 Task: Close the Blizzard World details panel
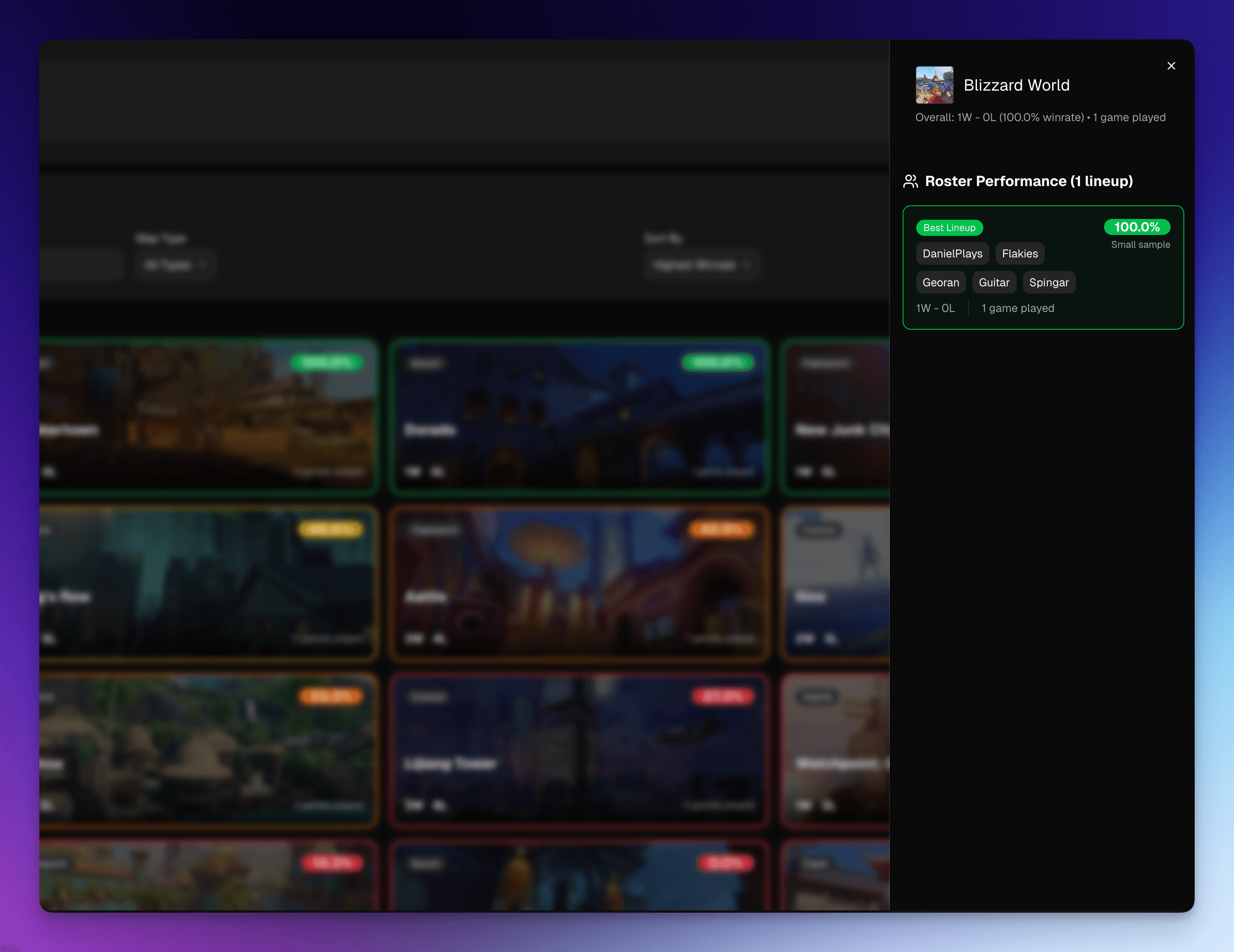1171,66
